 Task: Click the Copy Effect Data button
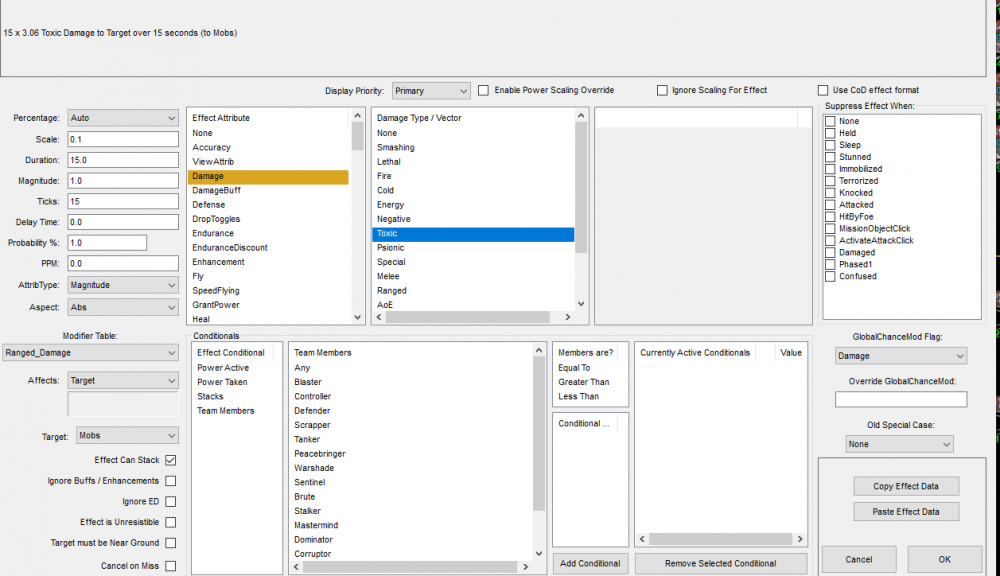click(905, 486)
